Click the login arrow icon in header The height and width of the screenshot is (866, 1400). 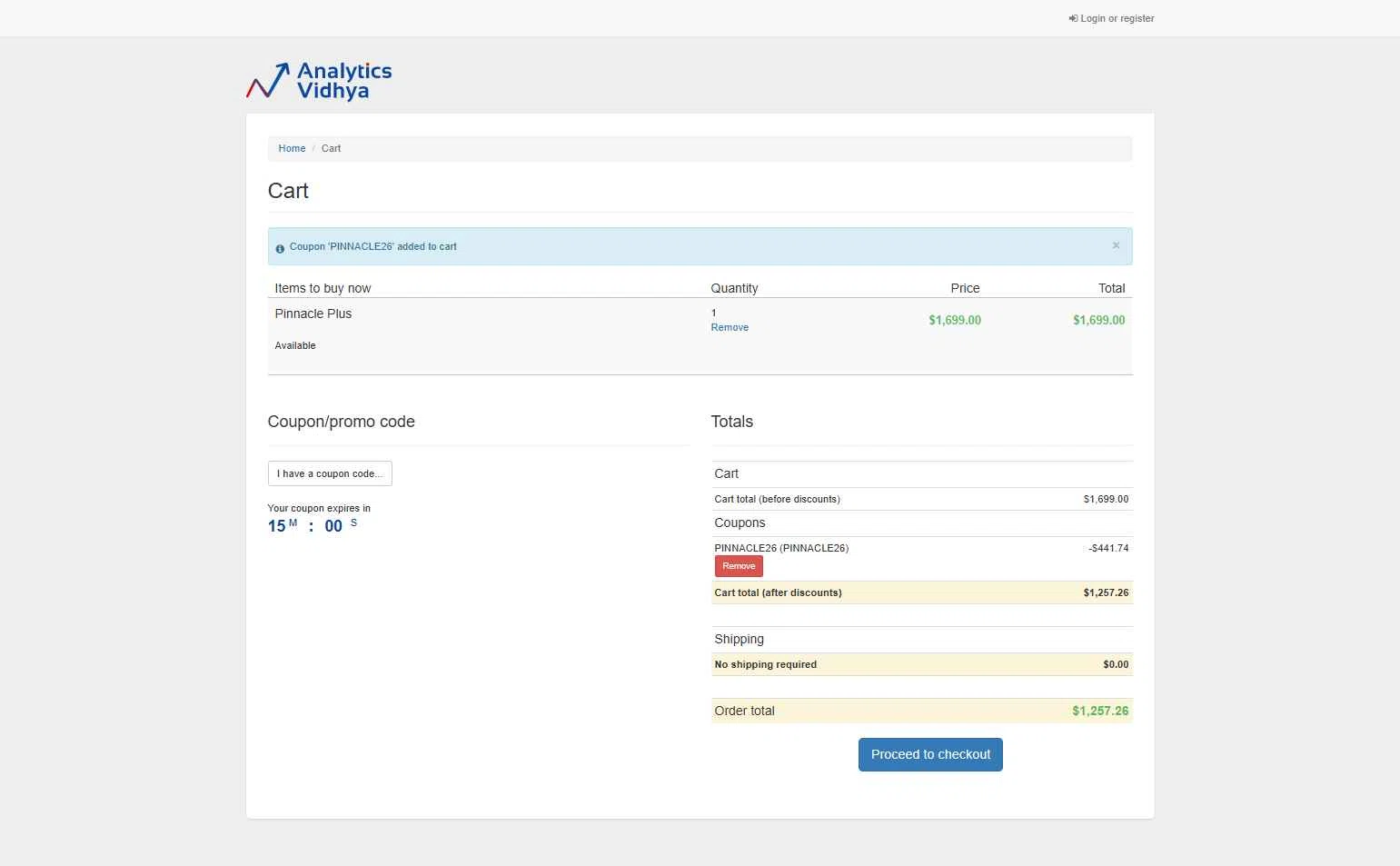pyautogui.click(x=1073, y=18)
